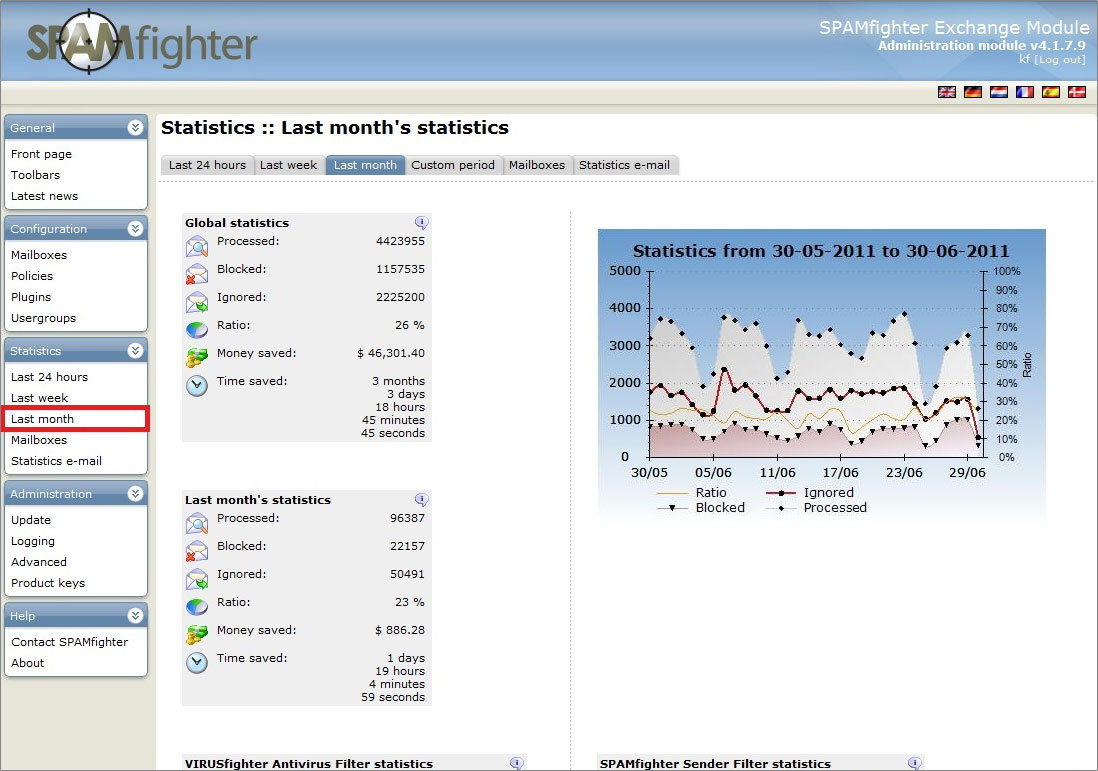The image size is (1098, 771).
Task: Open Usergroups under Configuration
Action: [x=43, y=318]
